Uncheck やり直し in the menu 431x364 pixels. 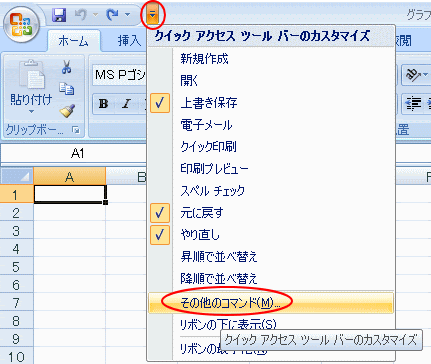tap(271, 235)
